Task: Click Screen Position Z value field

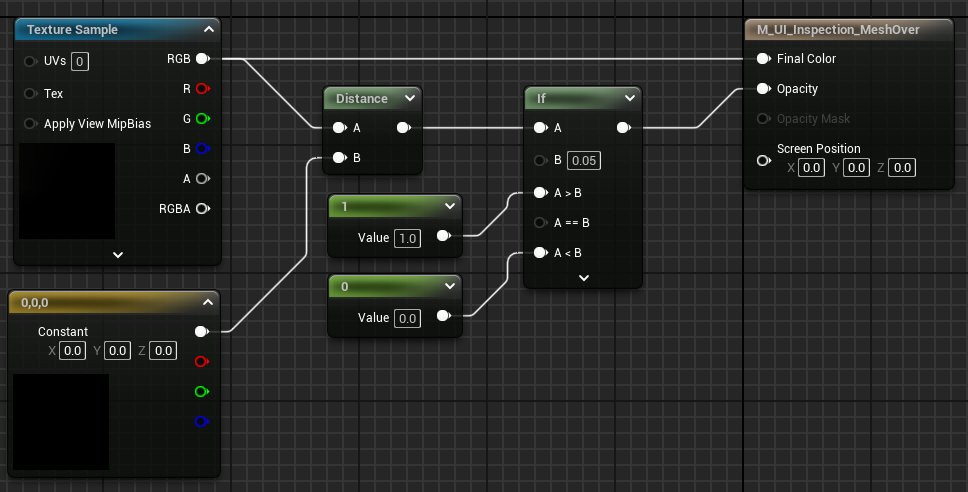Action: [902, 167]
